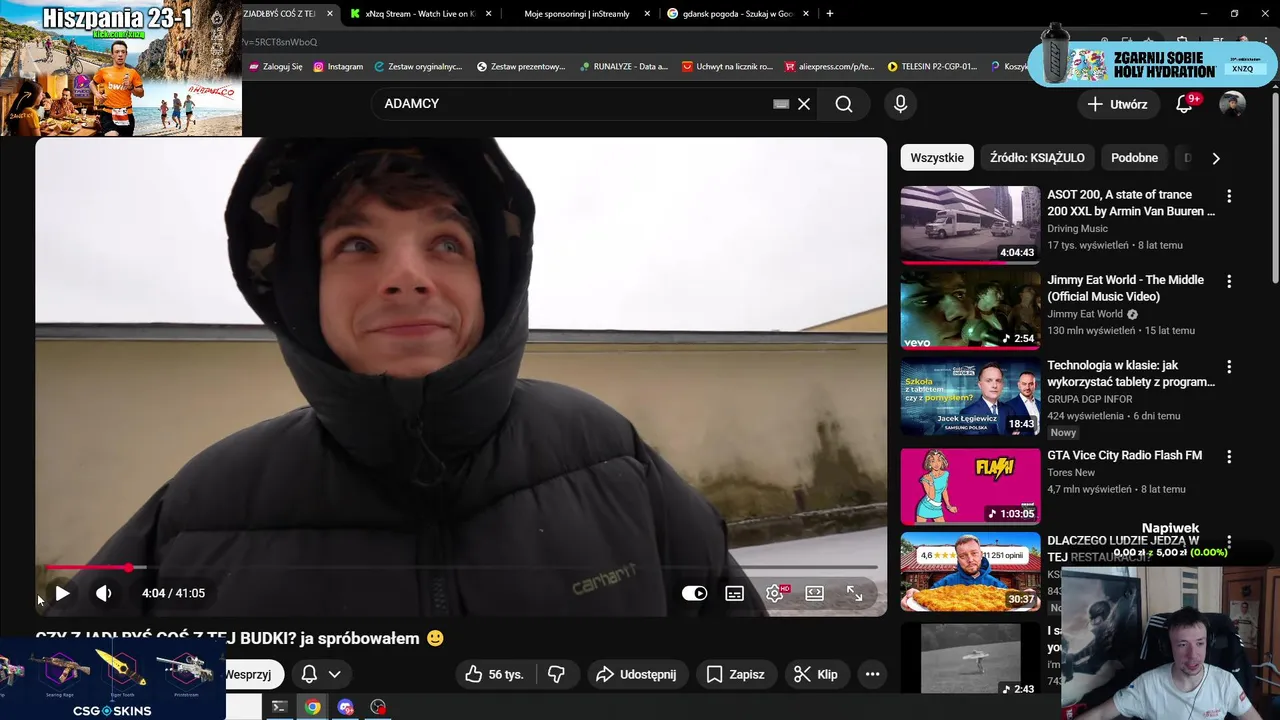This screenshot has height=720, width=1280.
Task: Open GTA Vice City Radio Flash FM title
Action: coord(1124,455)
